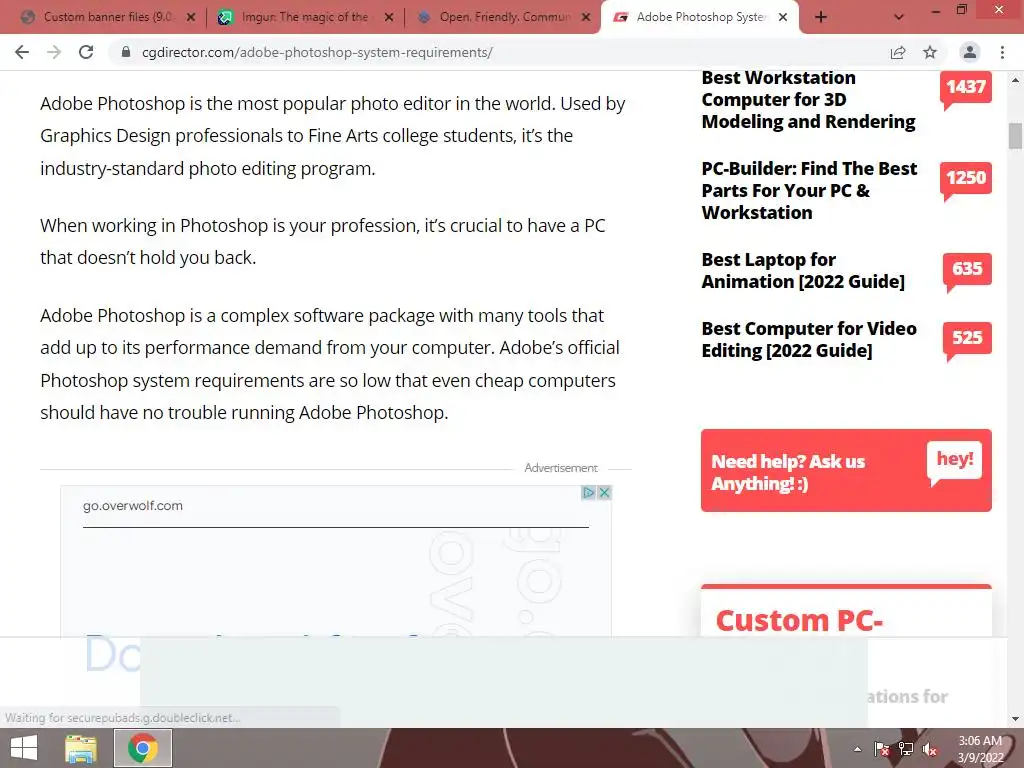Click the muted volume tray icon

[930, 749]
